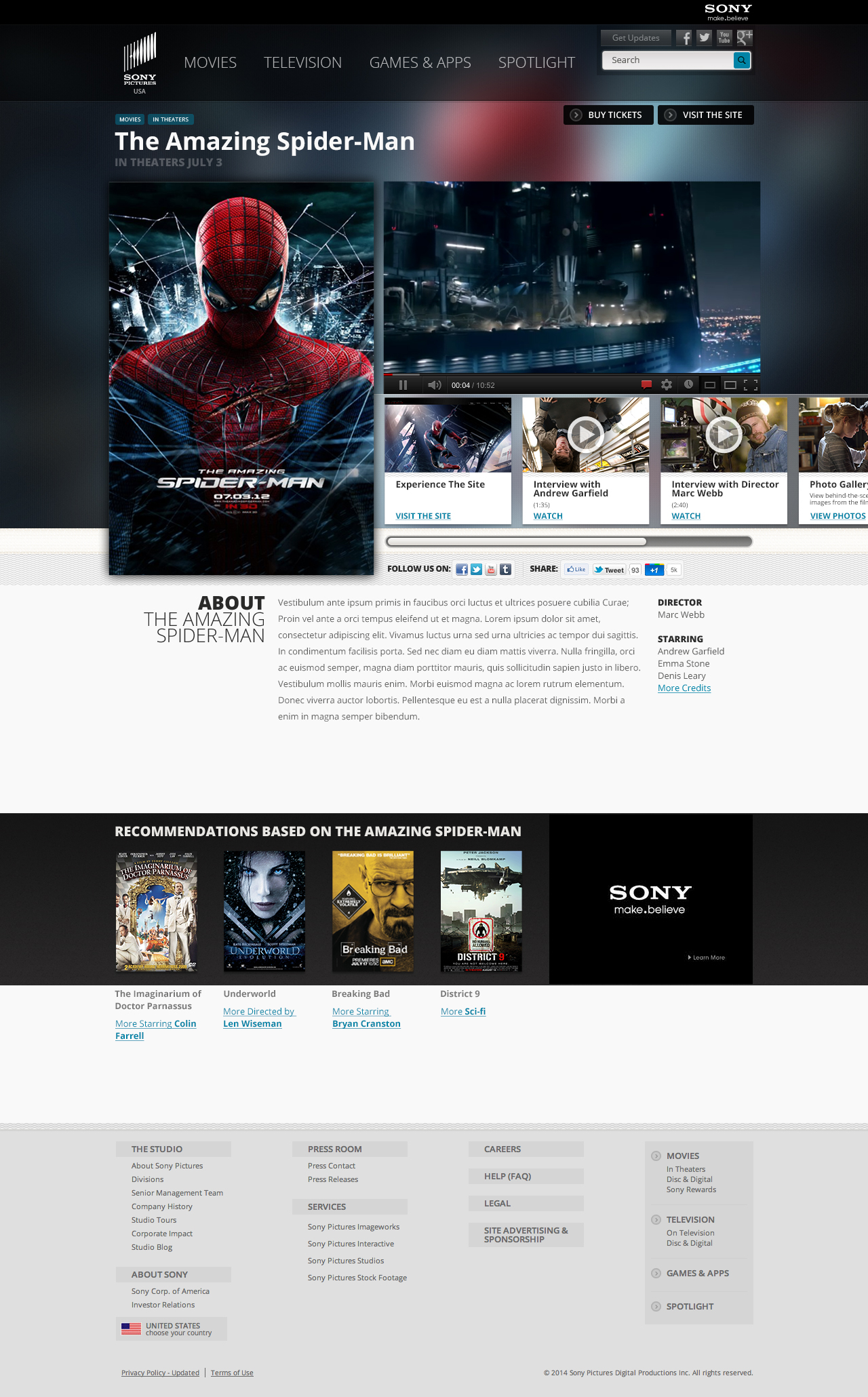Play the Director Marc Webb interview thumbnail
This screenshot has height=1397, width=868.
(x=724, y=435)
